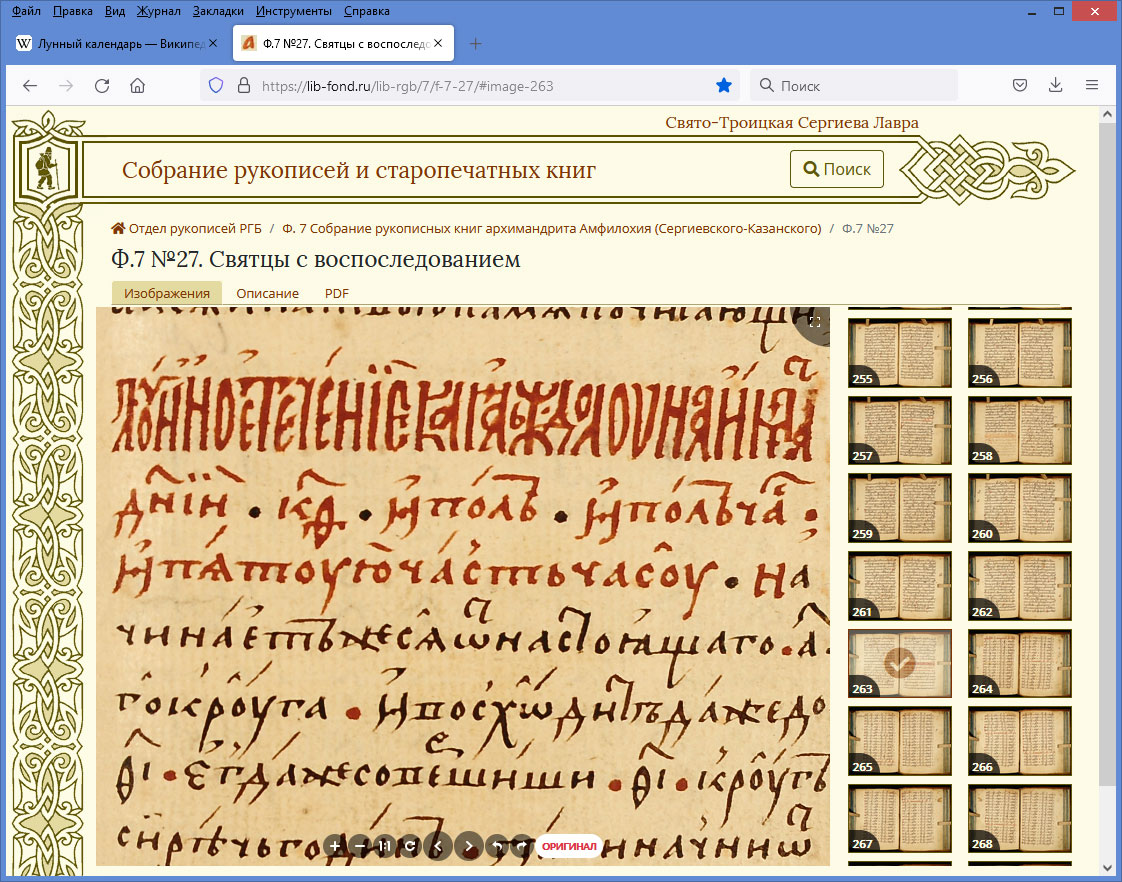Open Ф. 7 Собрание рукописных книг архимандрита Амфилохия link
This screenshot has width=1122, height=882.
tap(552, 228)
